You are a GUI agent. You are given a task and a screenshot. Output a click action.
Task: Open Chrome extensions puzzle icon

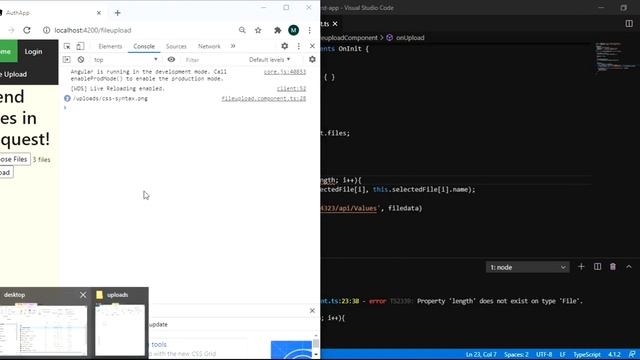coord(278,30)
